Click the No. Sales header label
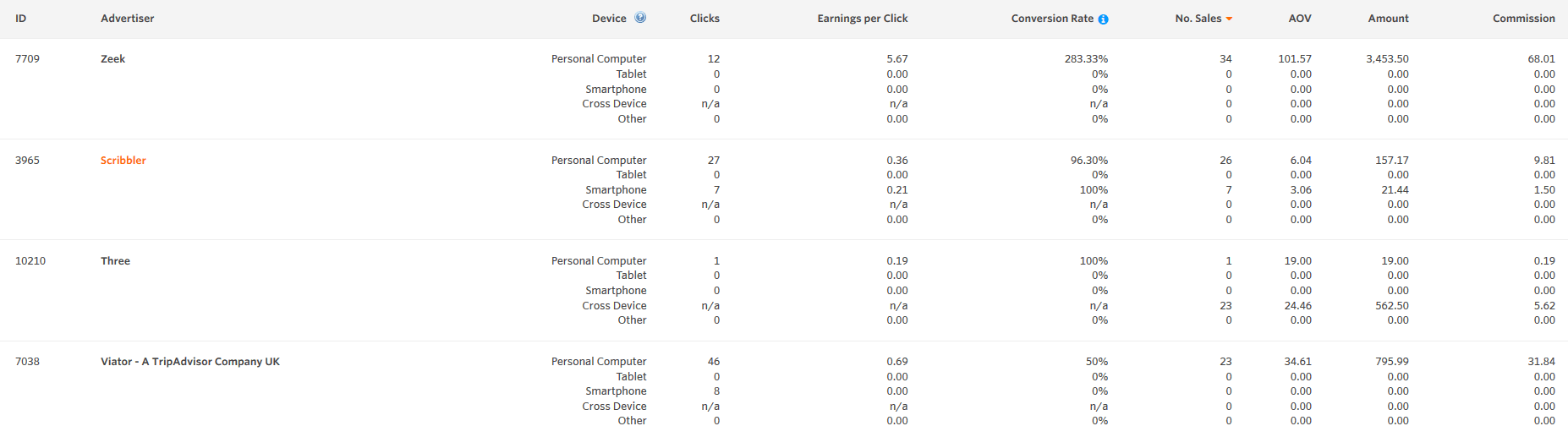 pos(1198,19)
